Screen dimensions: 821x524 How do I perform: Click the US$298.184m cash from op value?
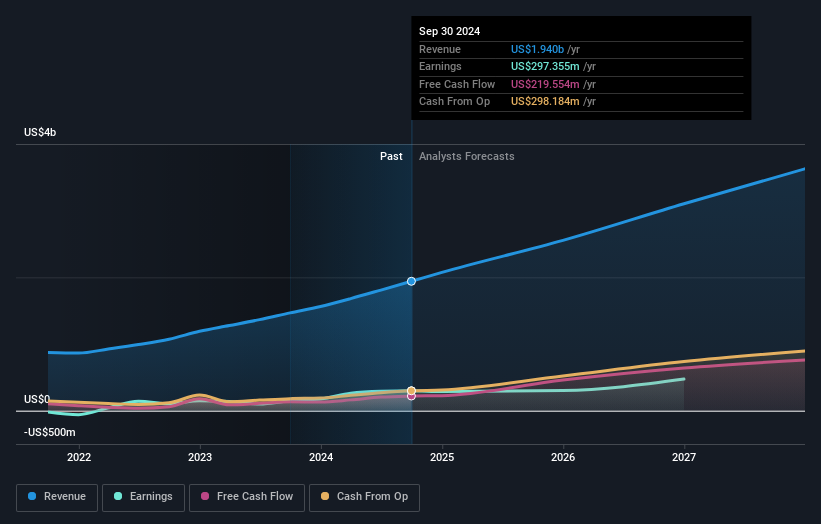(x=545, y=102)
